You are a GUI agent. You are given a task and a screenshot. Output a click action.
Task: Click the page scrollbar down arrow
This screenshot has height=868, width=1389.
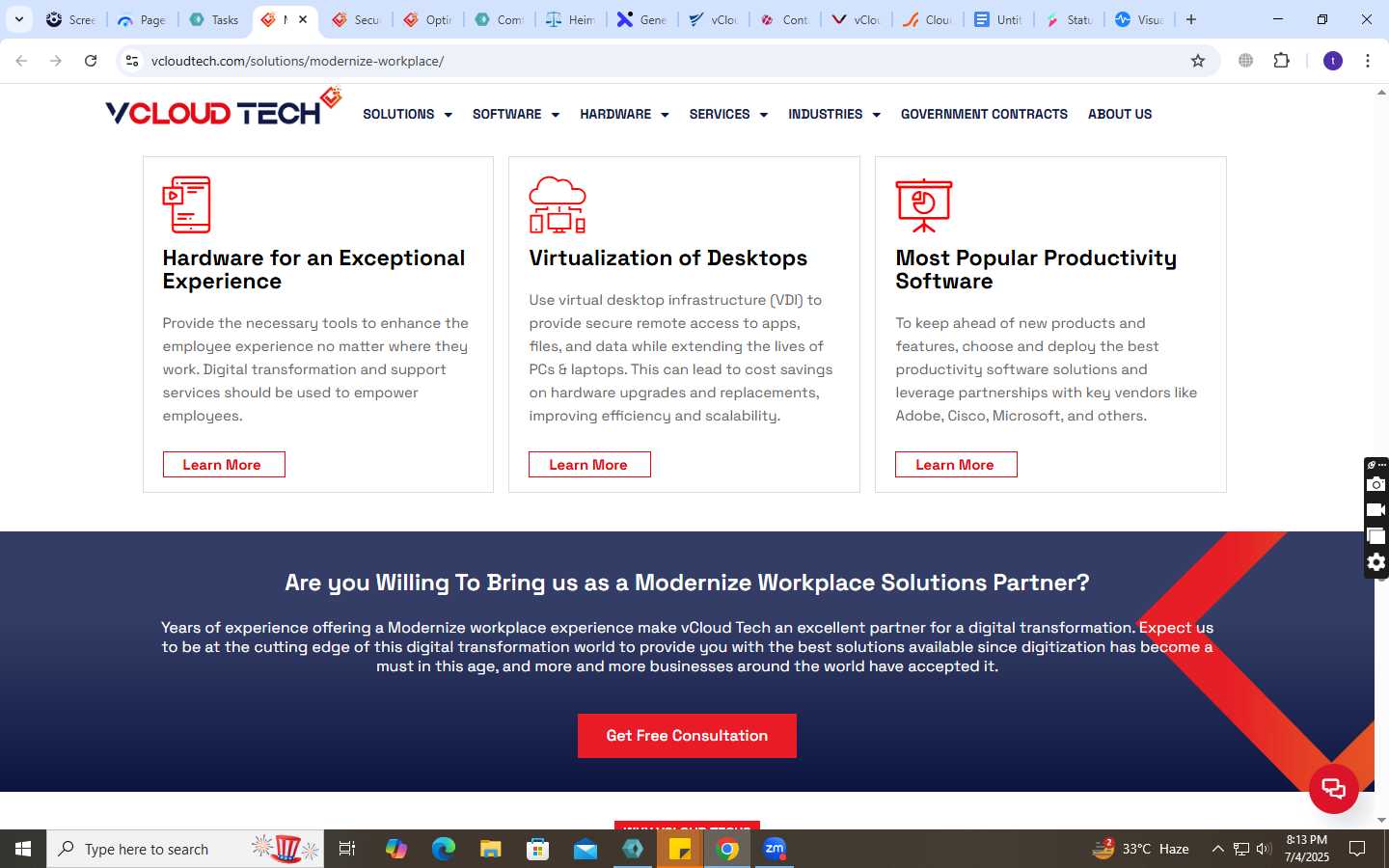click(1381, 821)
